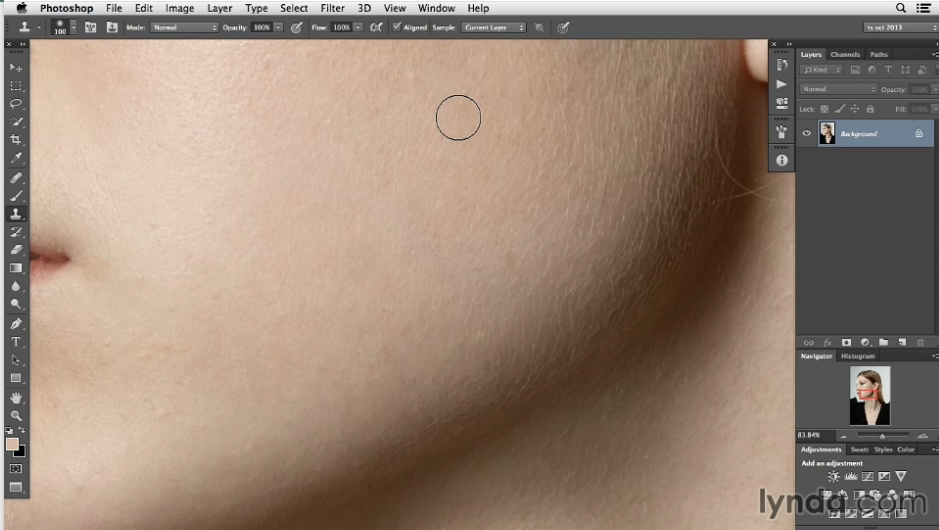This screenshot has height=530, width=939.
Task: Open the Image menu
Action: click(x=180, y=8)
